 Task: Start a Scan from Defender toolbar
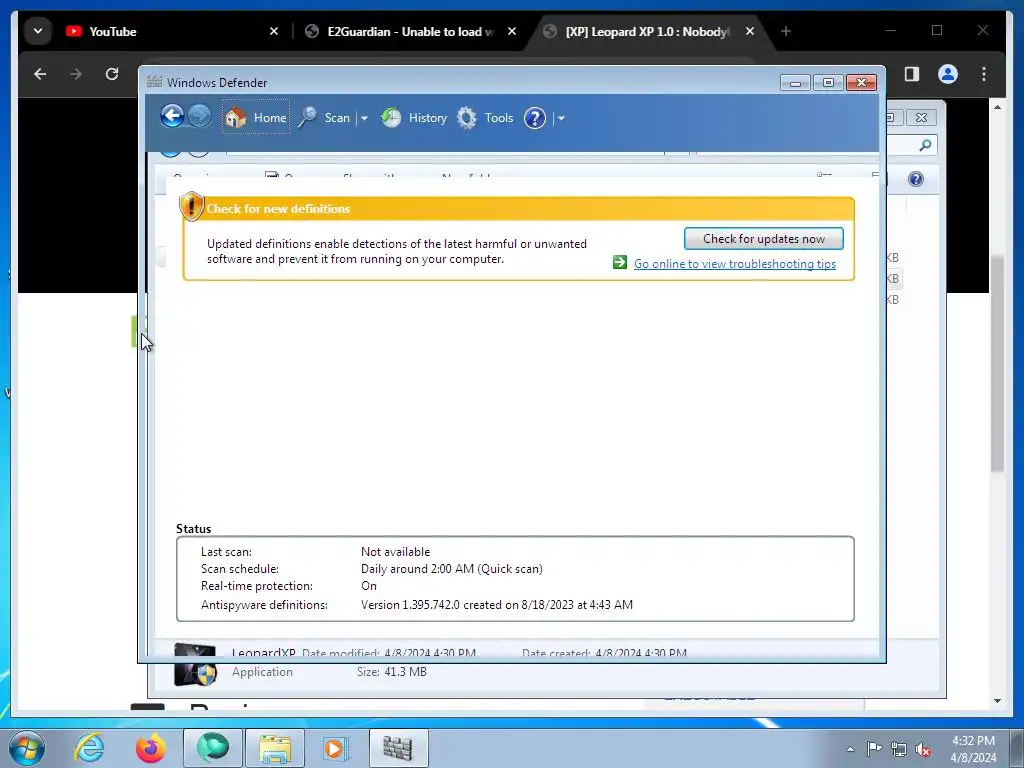(325, 118)
